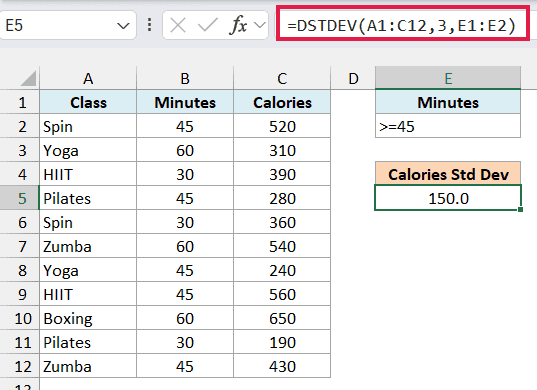This screenshot has height=390, width=537.
Task: Select calories value 650
Action: click(282, 318)
